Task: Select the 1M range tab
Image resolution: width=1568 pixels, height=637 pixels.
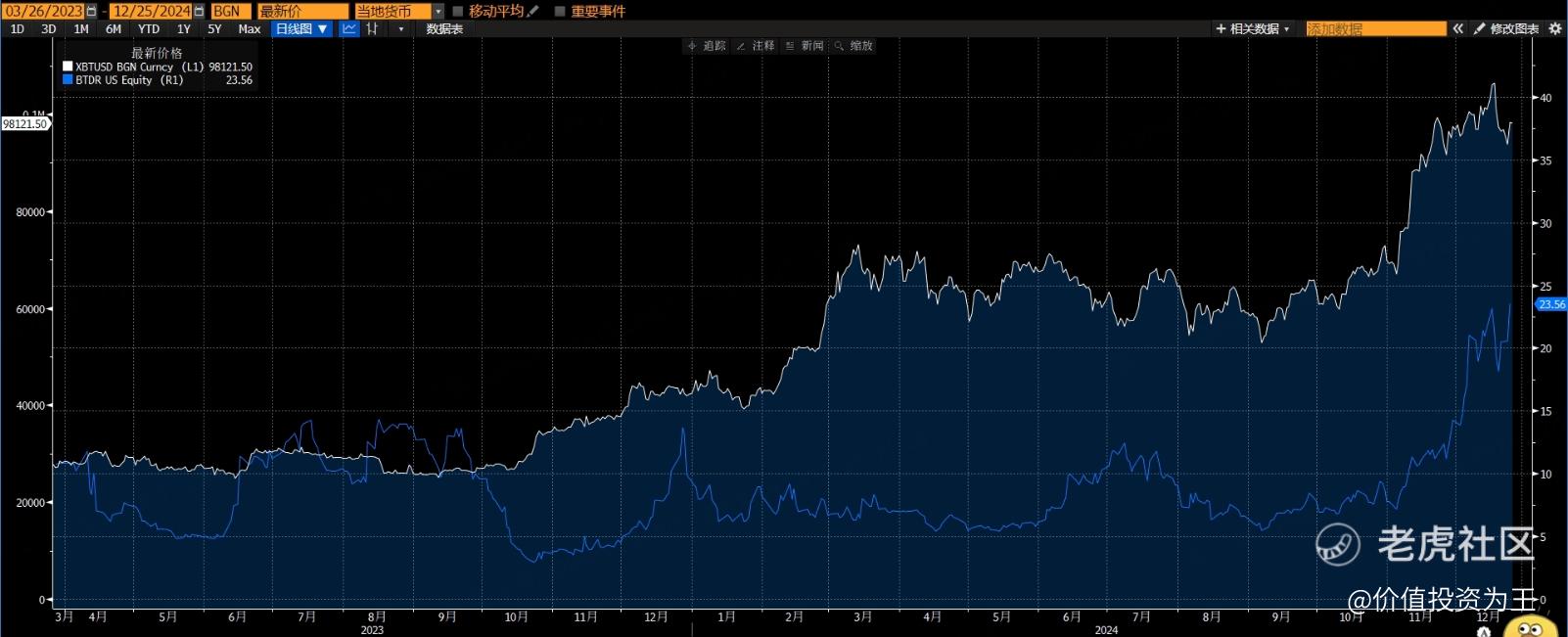Action: (81, 29)
